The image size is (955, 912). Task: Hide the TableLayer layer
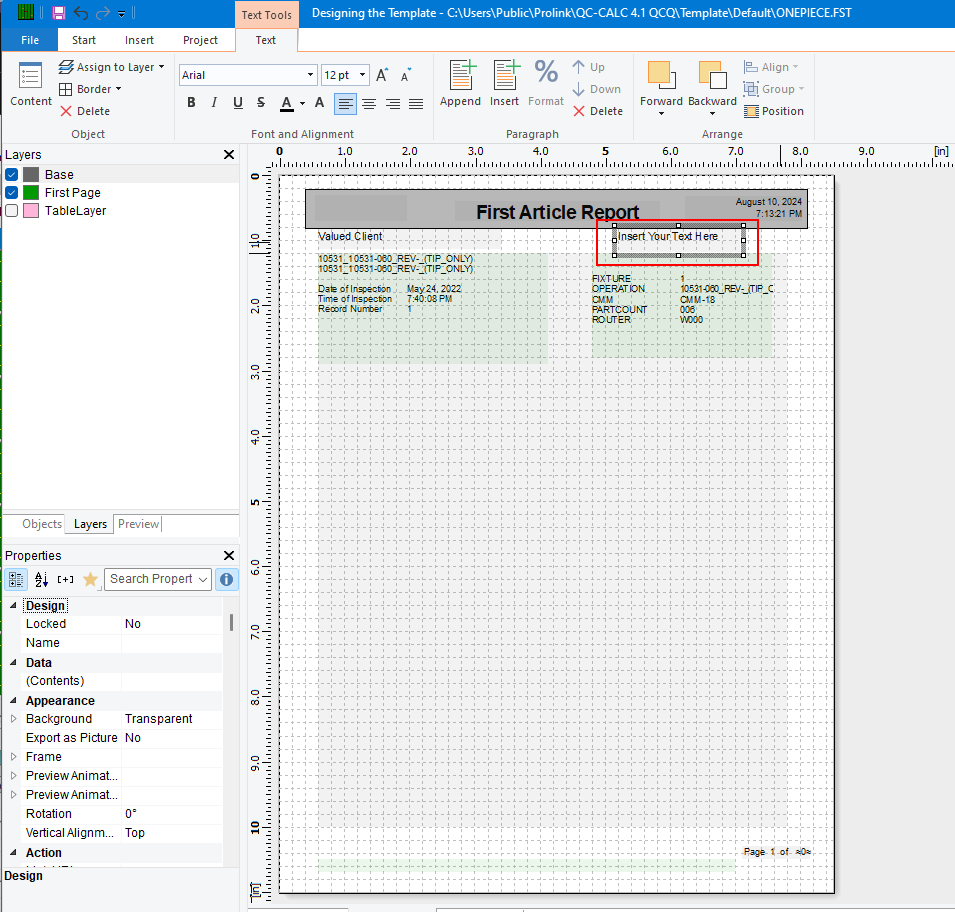coord(11,210)
